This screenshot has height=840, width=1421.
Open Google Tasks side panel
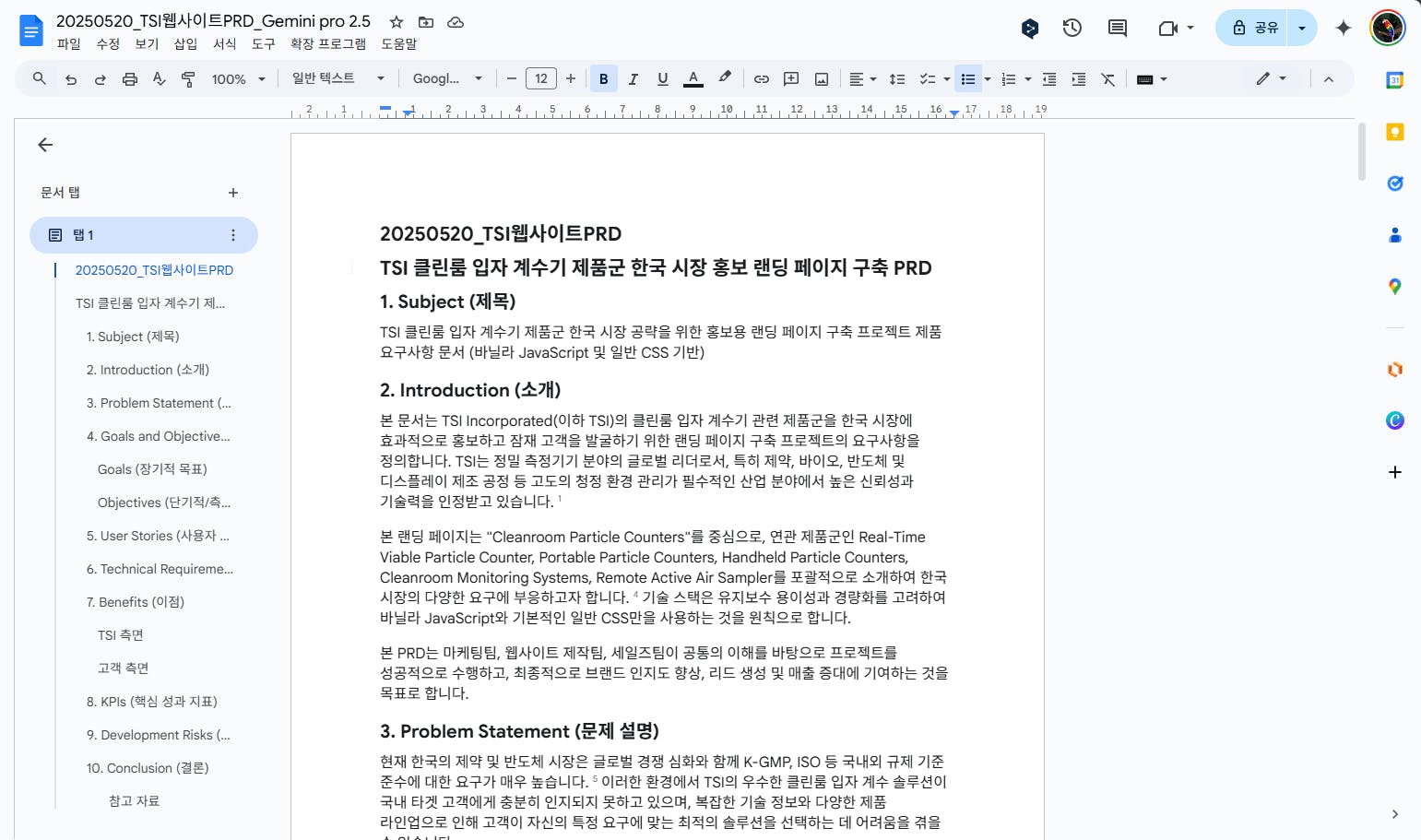[x=1395, y=183]
